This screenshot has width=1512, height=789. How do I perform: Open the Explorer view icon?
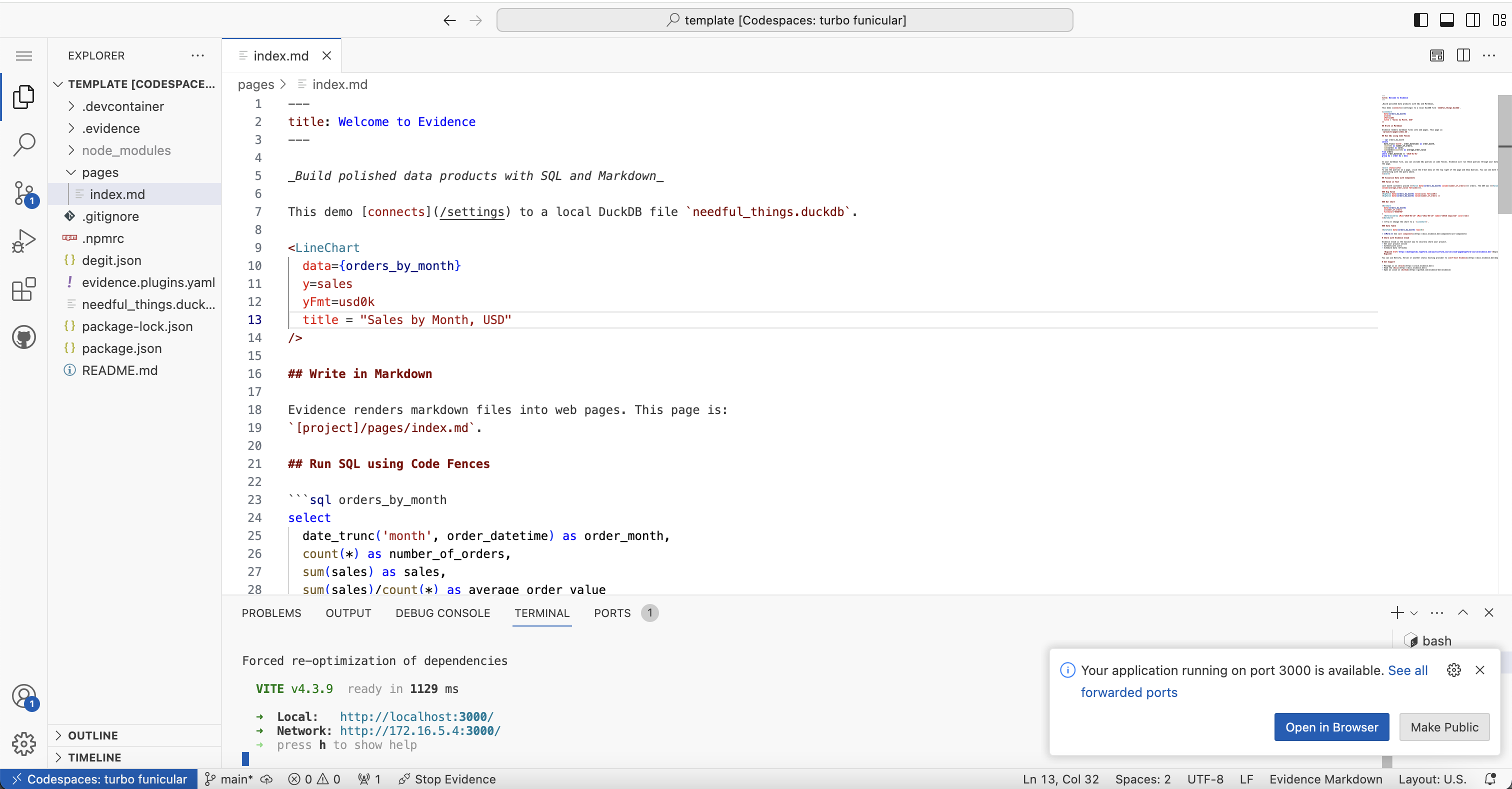[x=24, y=97]
